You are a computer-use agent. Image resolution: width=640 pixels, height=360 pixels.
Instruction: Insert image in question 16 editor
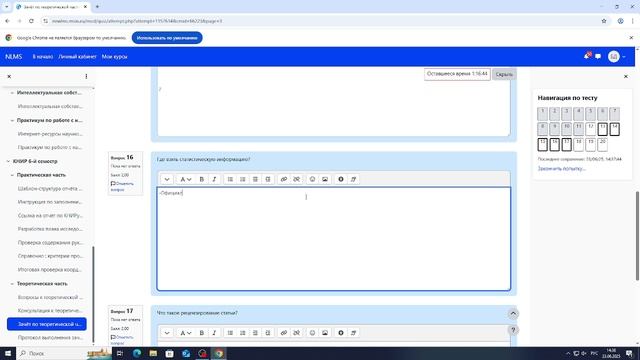[325, 179]
